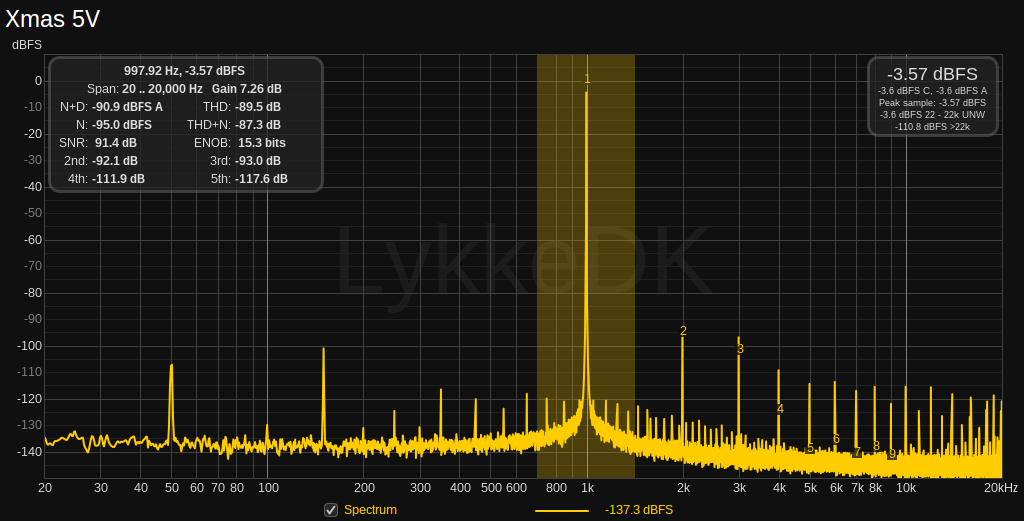The height and width of the screenshot is (521, 1024).
Task: Click the 0 level axis label
Action: point(39,81)
